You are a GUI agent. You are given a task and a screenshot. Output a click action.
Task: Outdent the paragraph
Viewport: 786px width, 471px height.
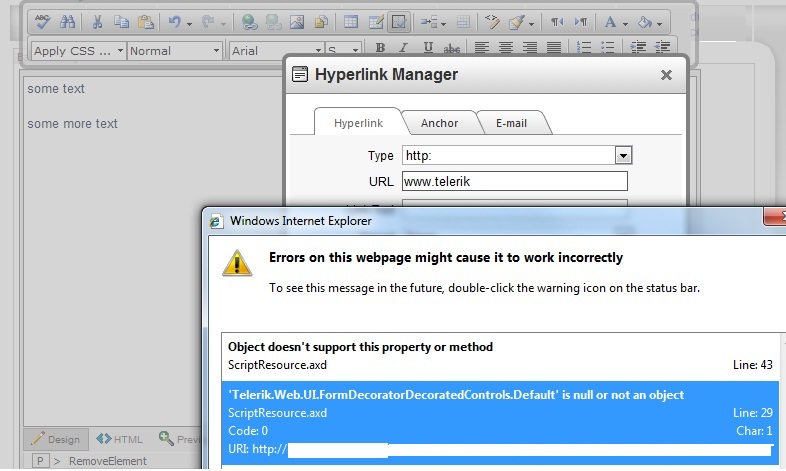click(662, 48)
